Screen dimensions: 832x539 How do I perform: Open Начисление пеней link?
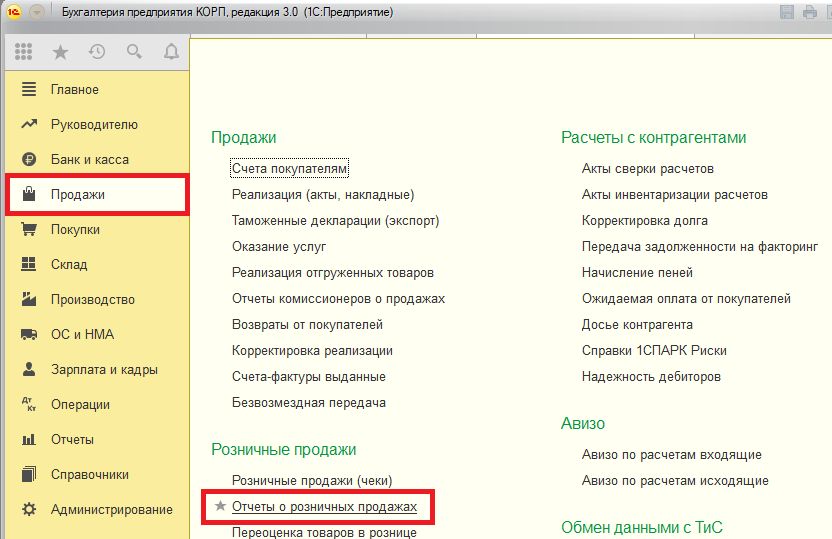[637, 273]
